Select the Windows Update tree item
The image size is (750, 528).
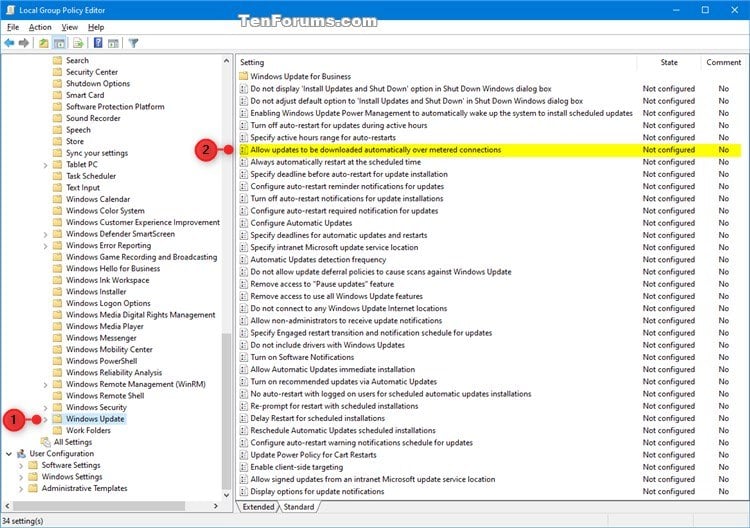point(95,419)
